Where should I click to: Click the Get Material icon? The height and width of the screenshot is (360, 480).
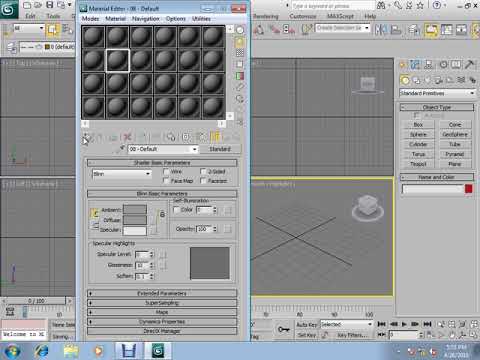(x=88, y=137)
